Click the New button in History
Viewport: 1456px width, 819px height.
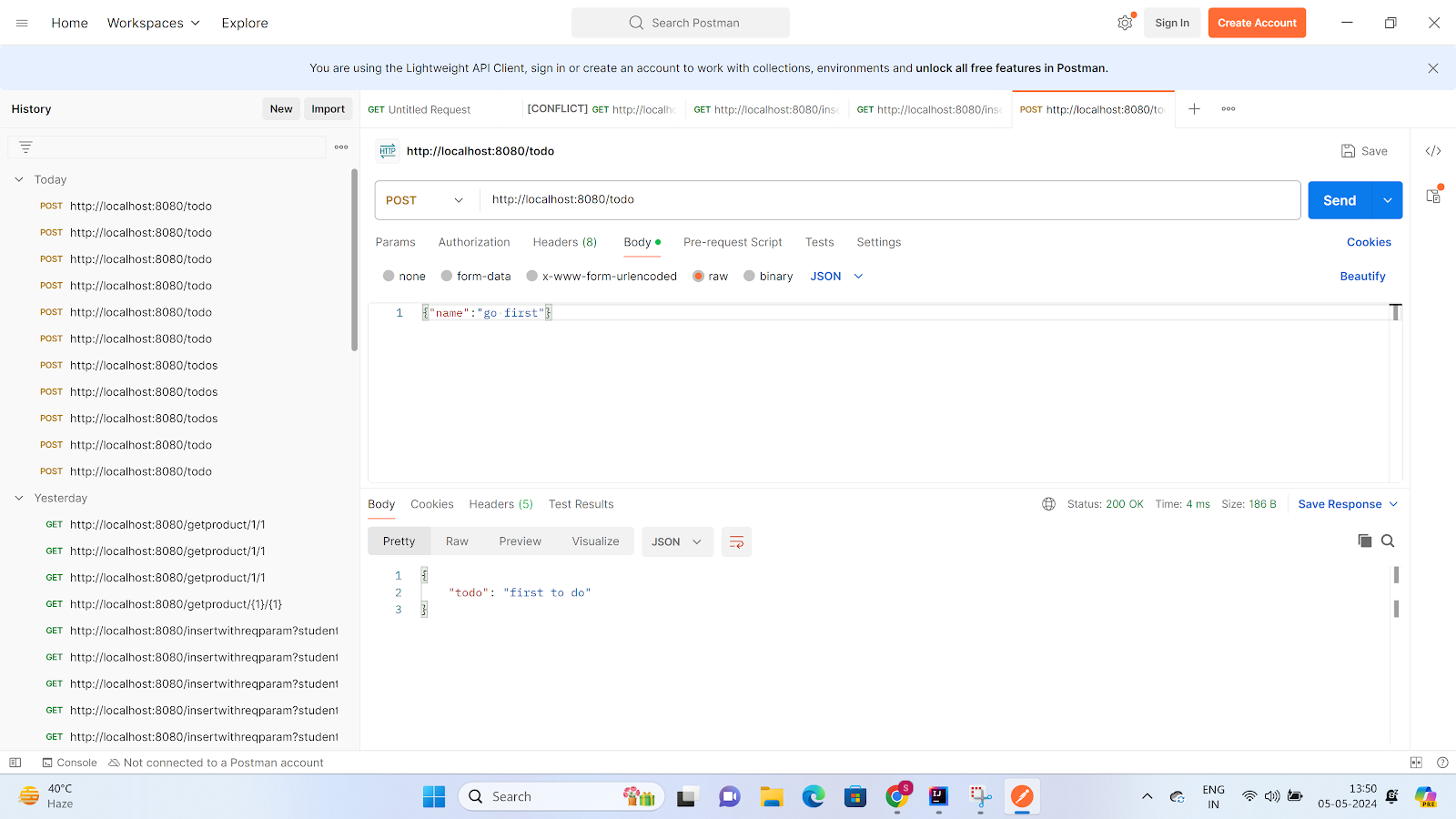tap(281, 109)
